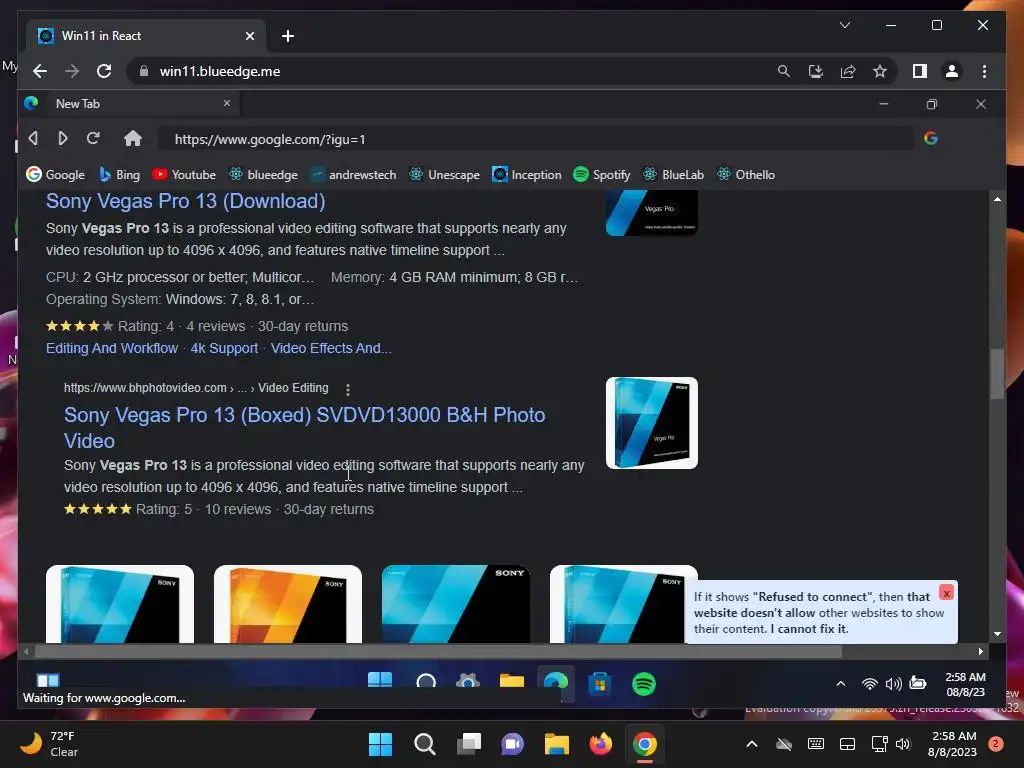Open Chrome side panel
This screenshot has width=1024, height=768.
(x=920, y=71)
